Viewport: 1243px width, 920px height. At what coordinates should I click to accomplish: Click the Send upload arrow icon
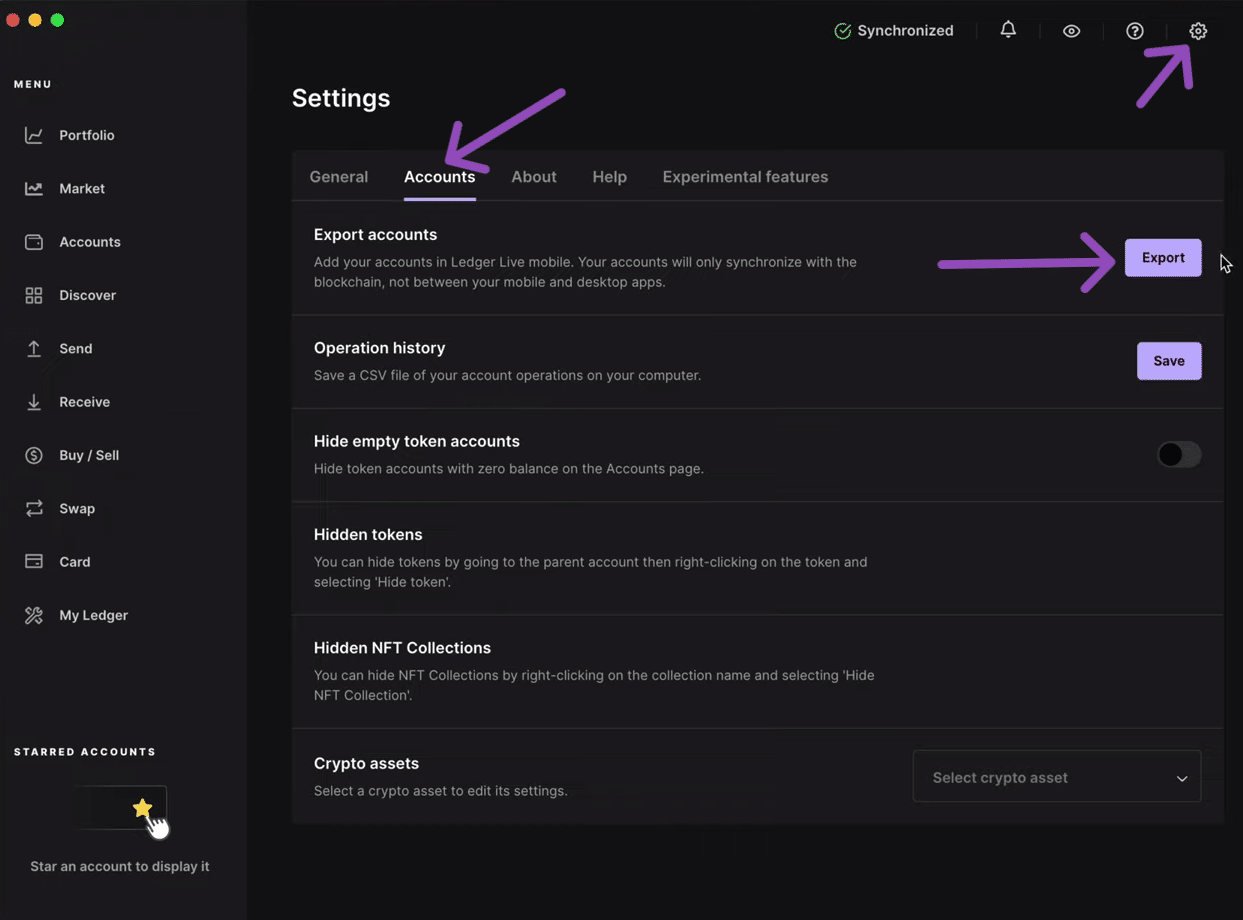pos(34,348)
